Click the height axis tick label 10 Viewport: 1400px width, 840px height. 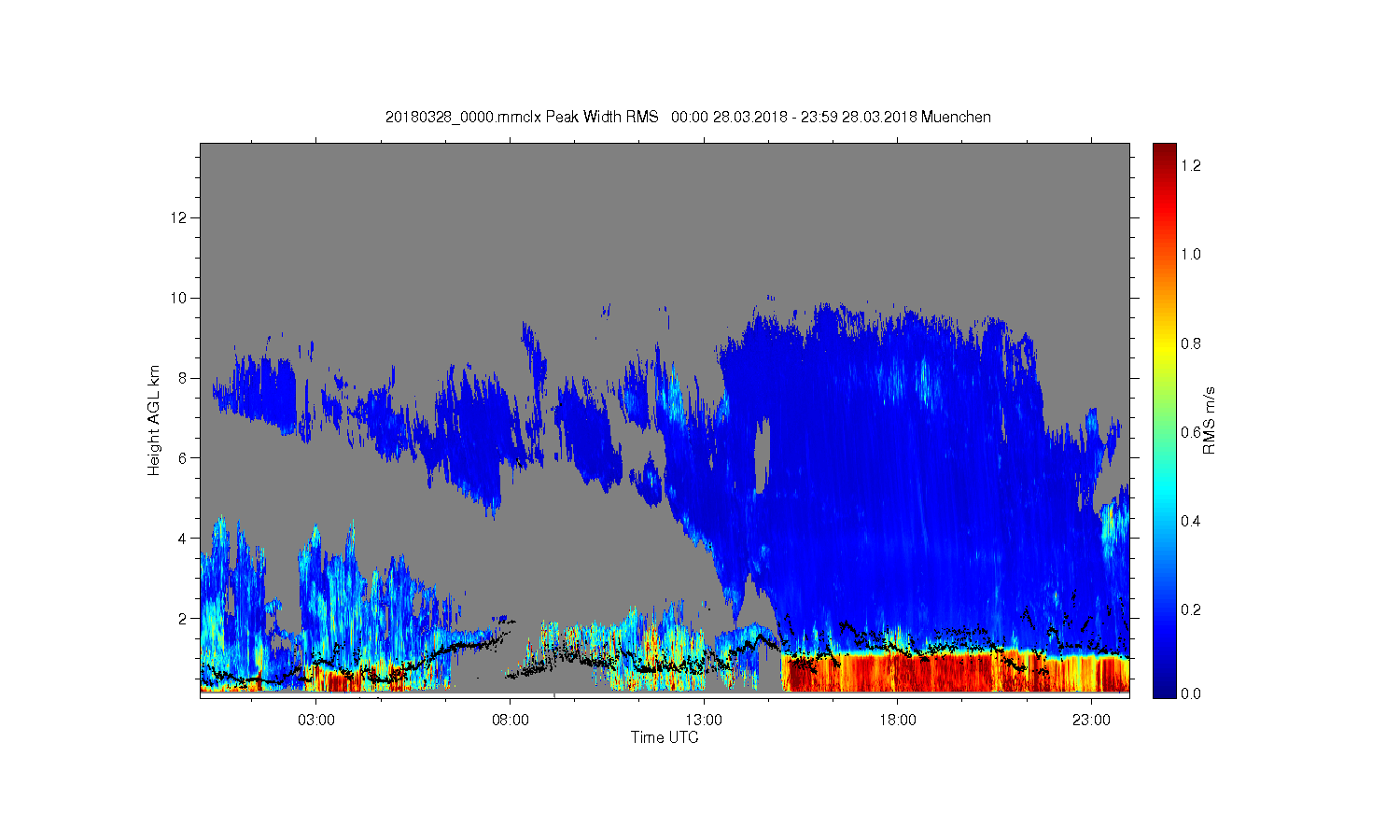(180, 298)
